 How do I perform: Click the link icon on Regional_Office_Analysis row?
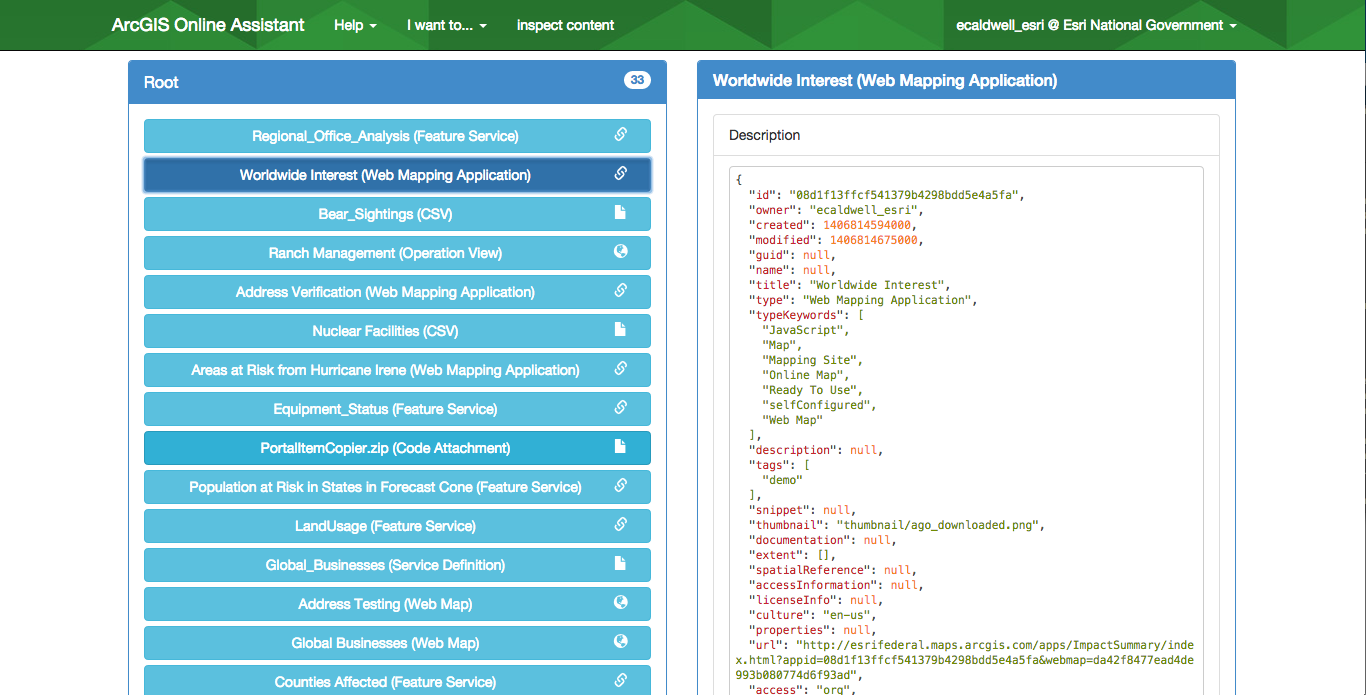point(620,135)
